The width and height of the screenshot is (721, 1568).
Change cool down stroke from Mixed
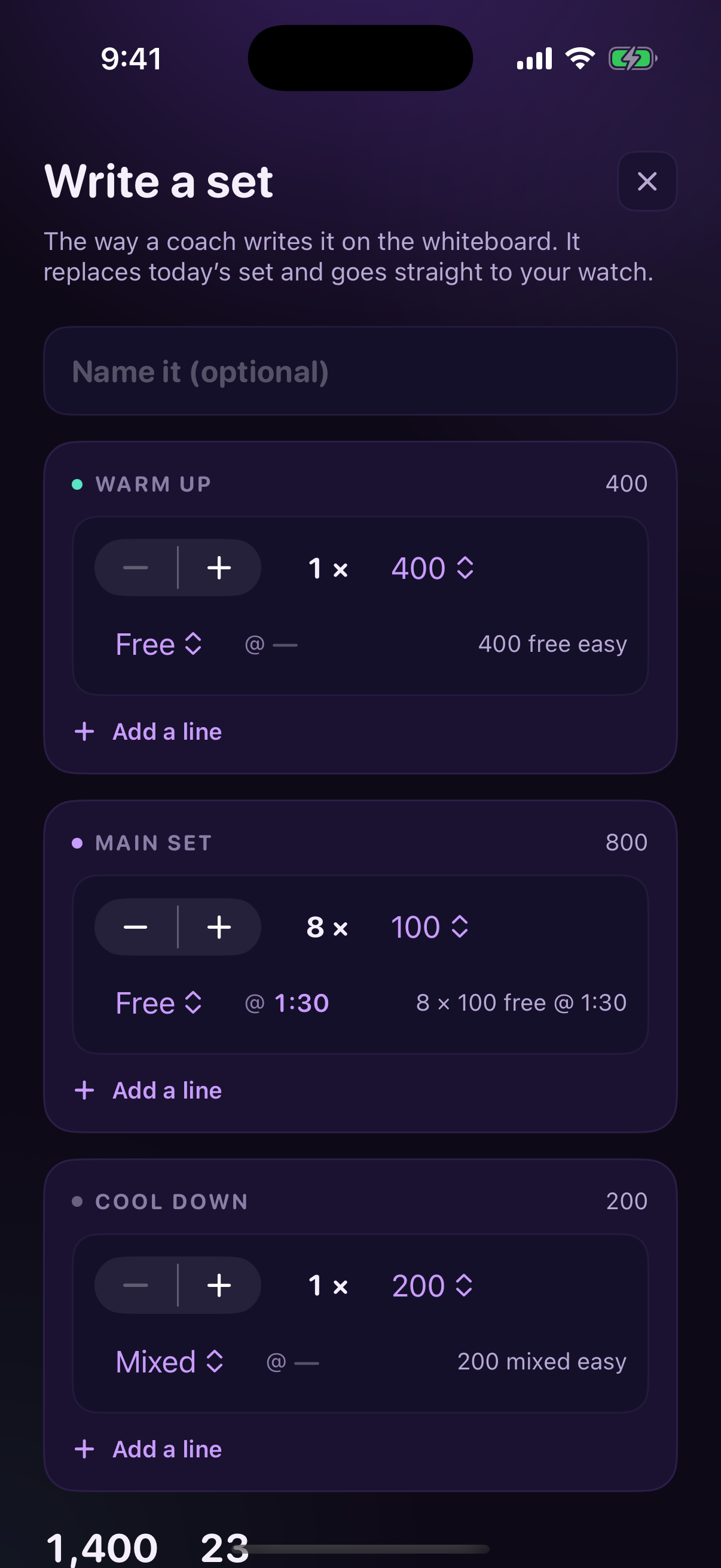[170, 1362]
